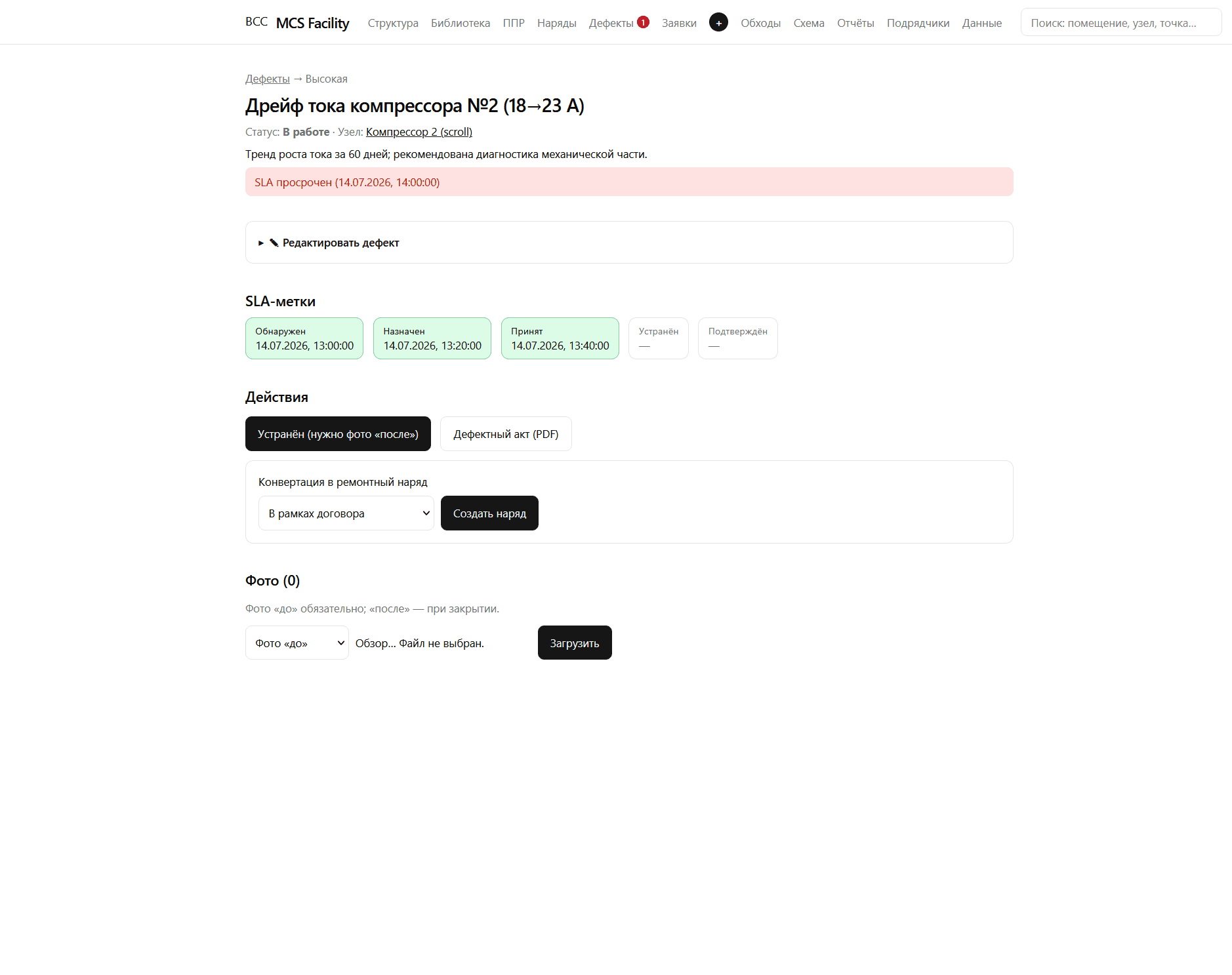The height and width of the screenshot is (975, 1232).
Task: Click the status text В работе
Action: coord(306,132)
